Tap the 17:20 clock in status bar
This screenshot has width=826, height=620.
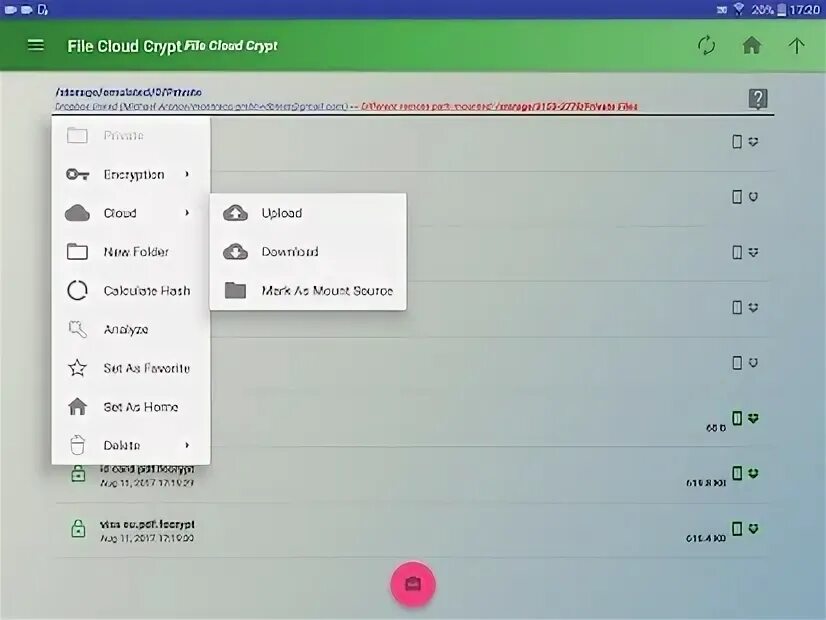pos(804,9)
